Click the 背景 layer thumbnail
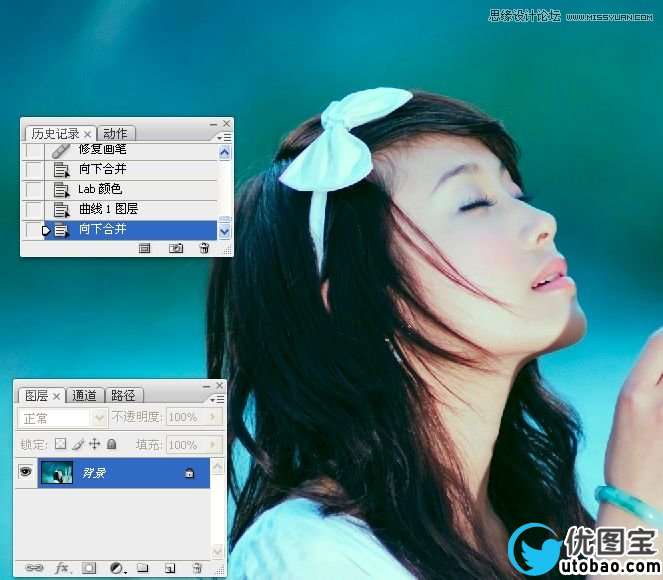663x580 pixels. (57, 473)
